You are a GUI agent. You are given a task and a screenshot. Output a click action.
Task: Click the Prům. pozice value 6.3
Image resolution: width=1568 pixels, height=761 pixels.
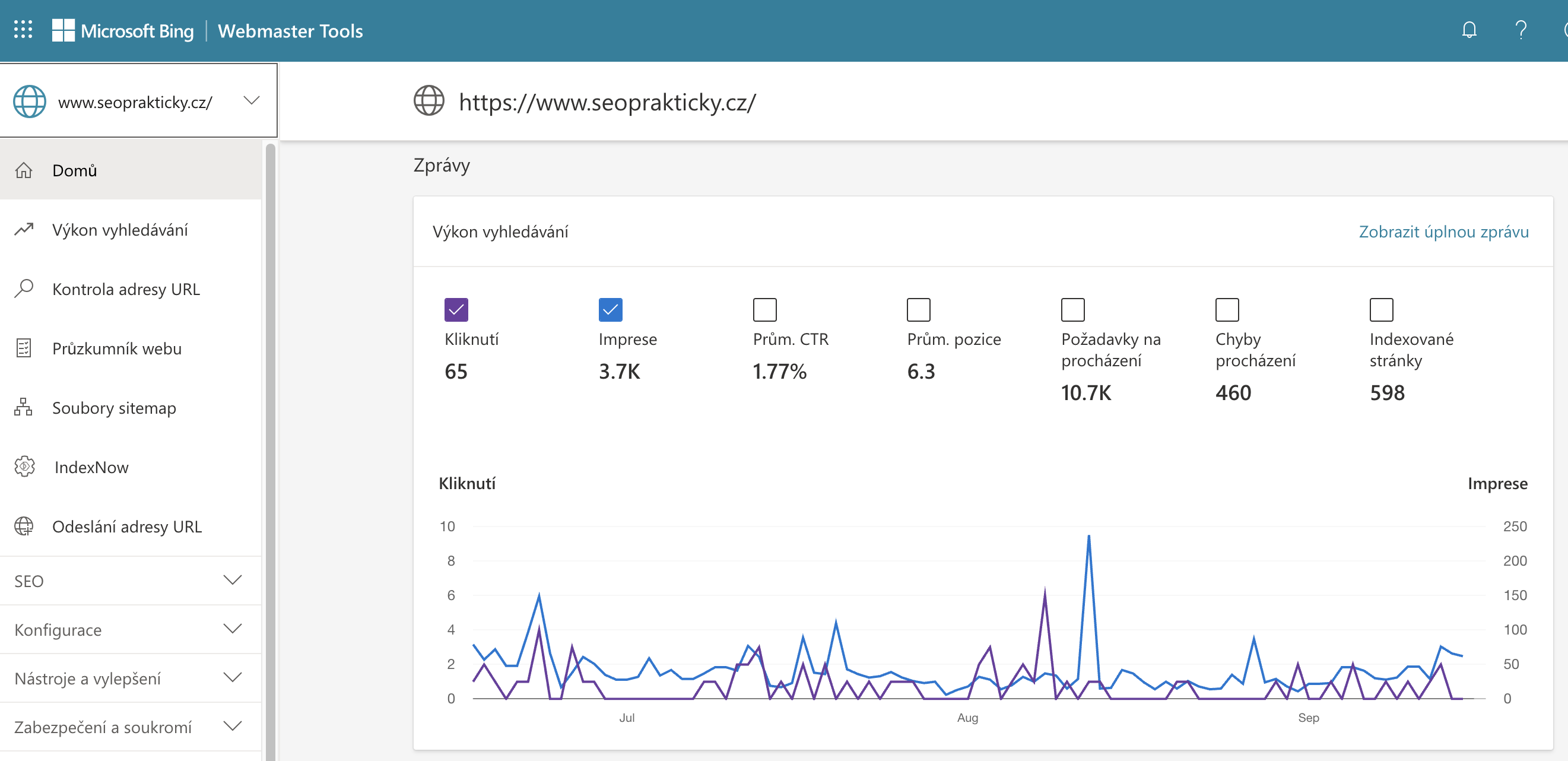point(921,372)
